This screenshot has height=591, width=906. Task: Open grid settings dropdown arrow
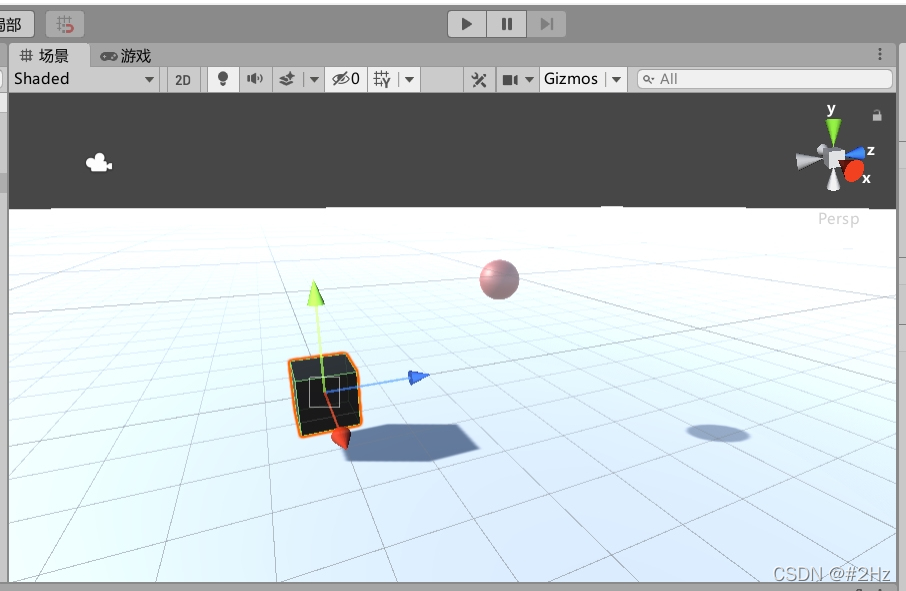point(409,79)
